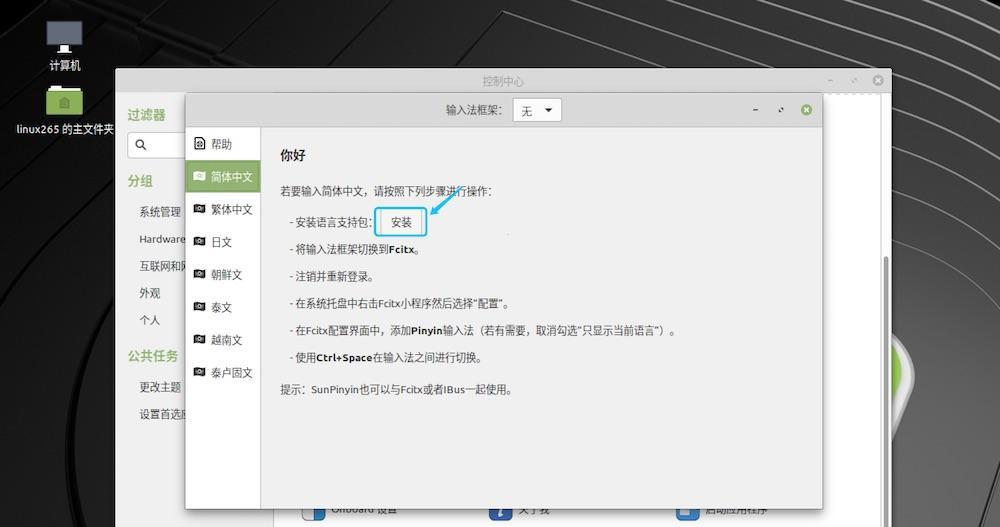Click the flag icon beside 越南文

click(200, 339)
